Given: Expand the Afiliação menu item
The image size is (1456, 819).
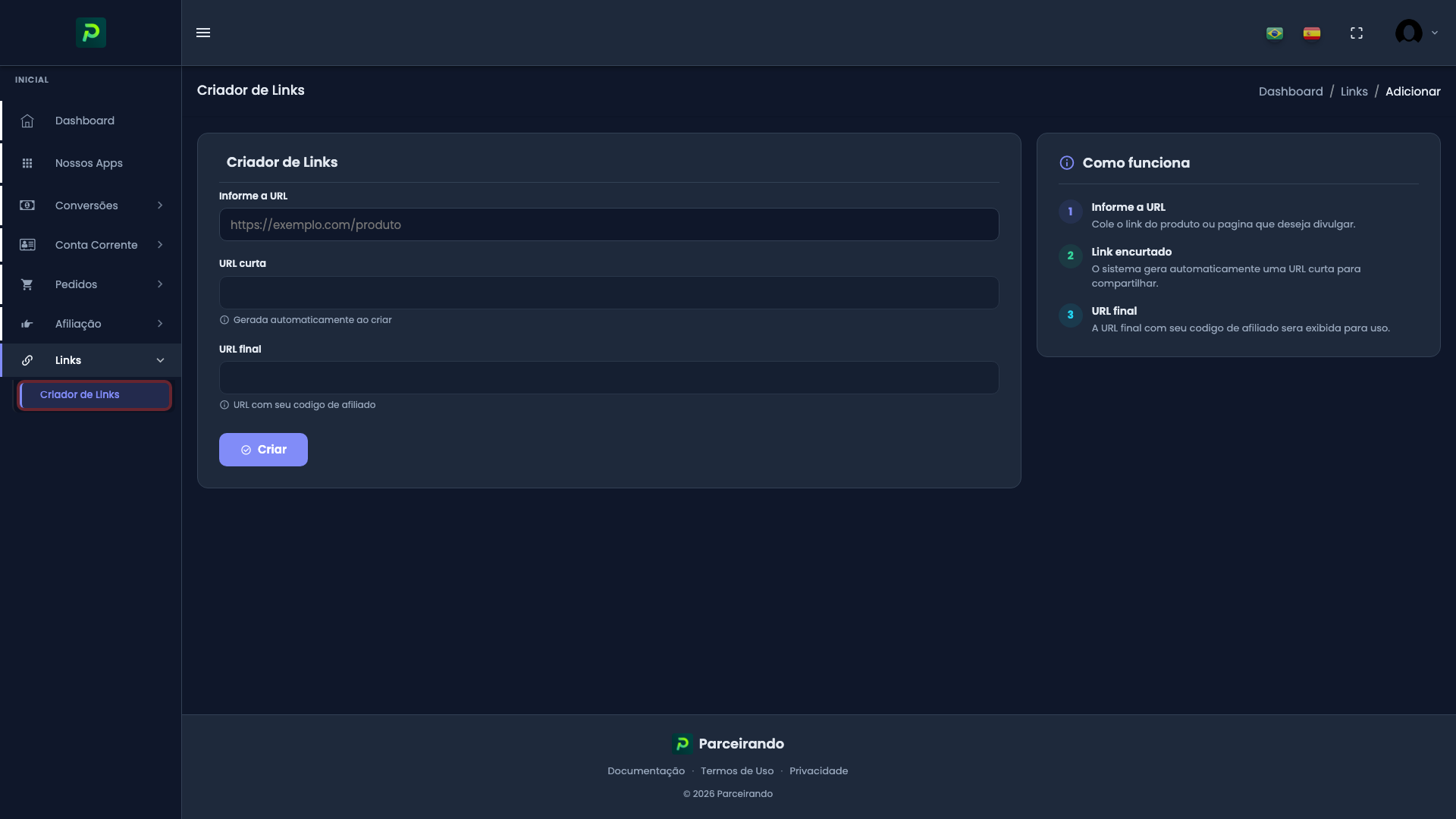Looking at the screenshot, I should tap(78, 324).
